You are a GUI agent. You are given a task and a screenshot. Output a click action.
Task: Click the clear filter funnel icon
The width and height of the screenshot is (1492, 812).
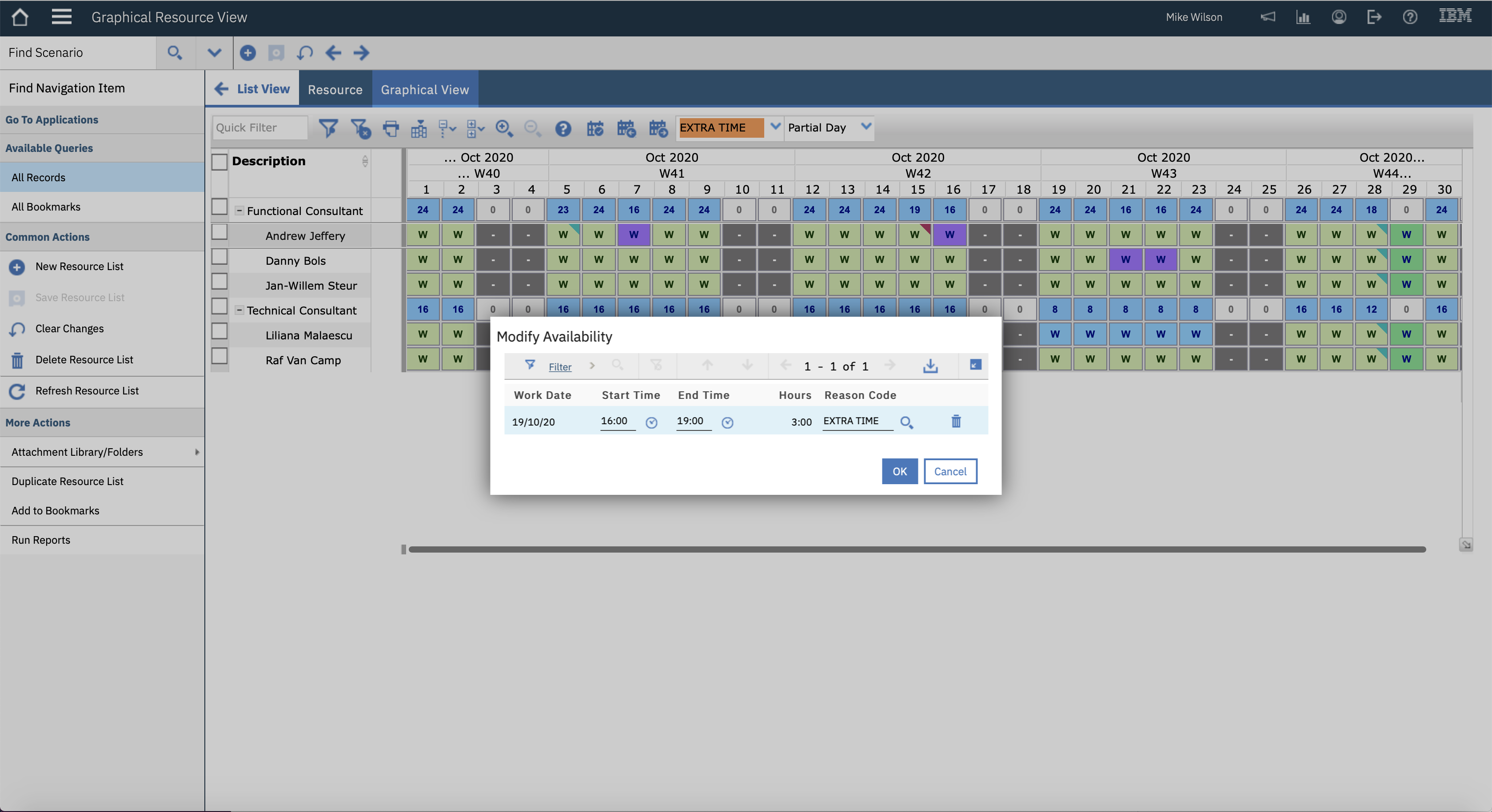(360, 128)
